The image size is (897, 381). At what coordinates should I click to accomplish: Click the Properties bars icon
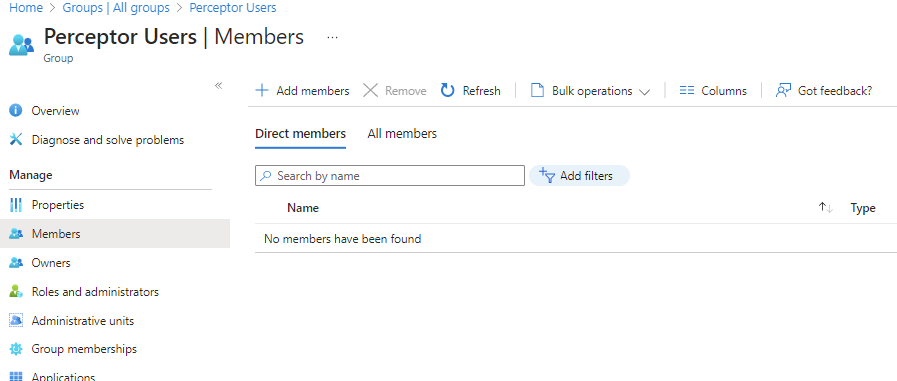pos(16,204)
